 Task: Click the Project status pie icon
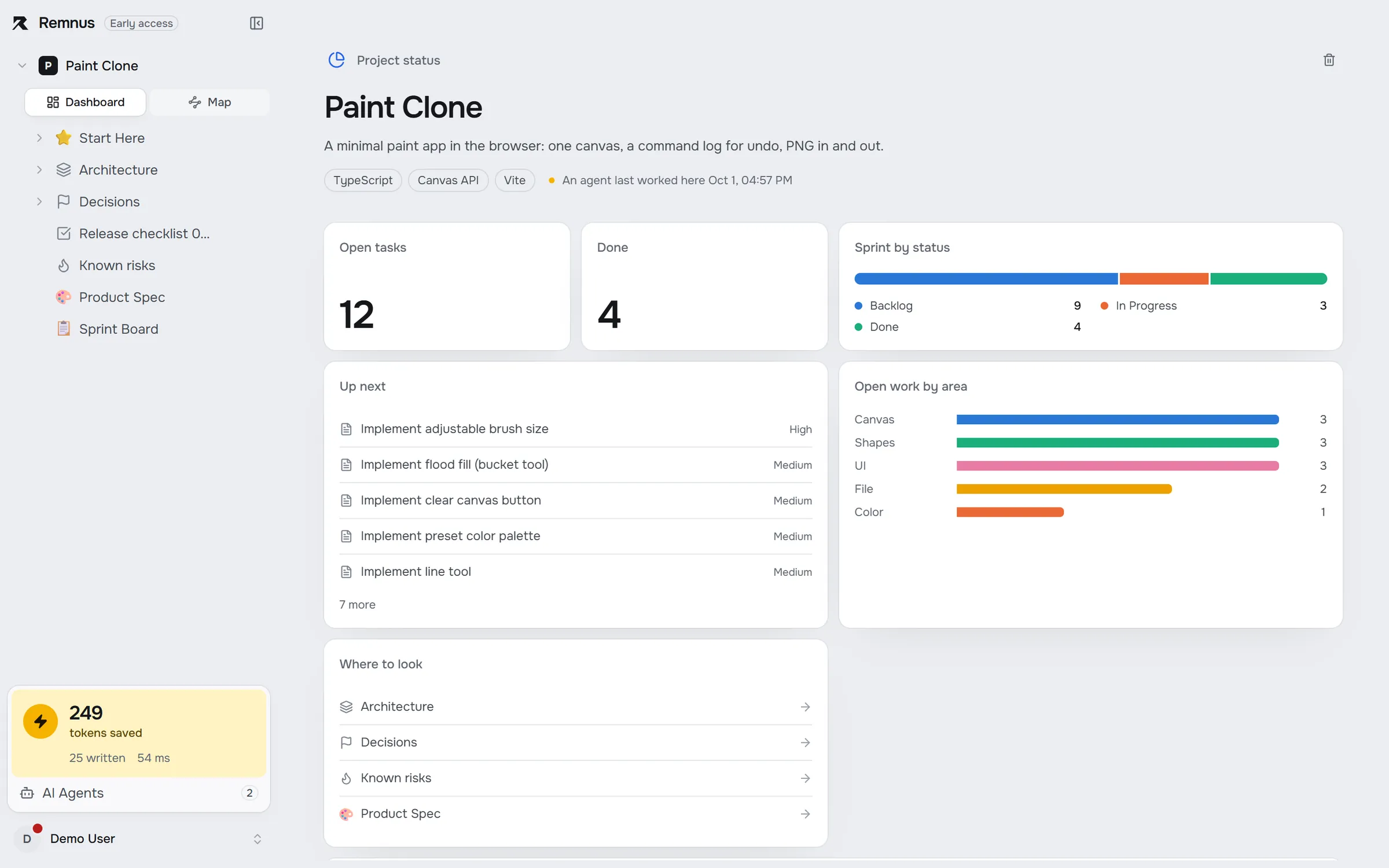coord(336,60)
